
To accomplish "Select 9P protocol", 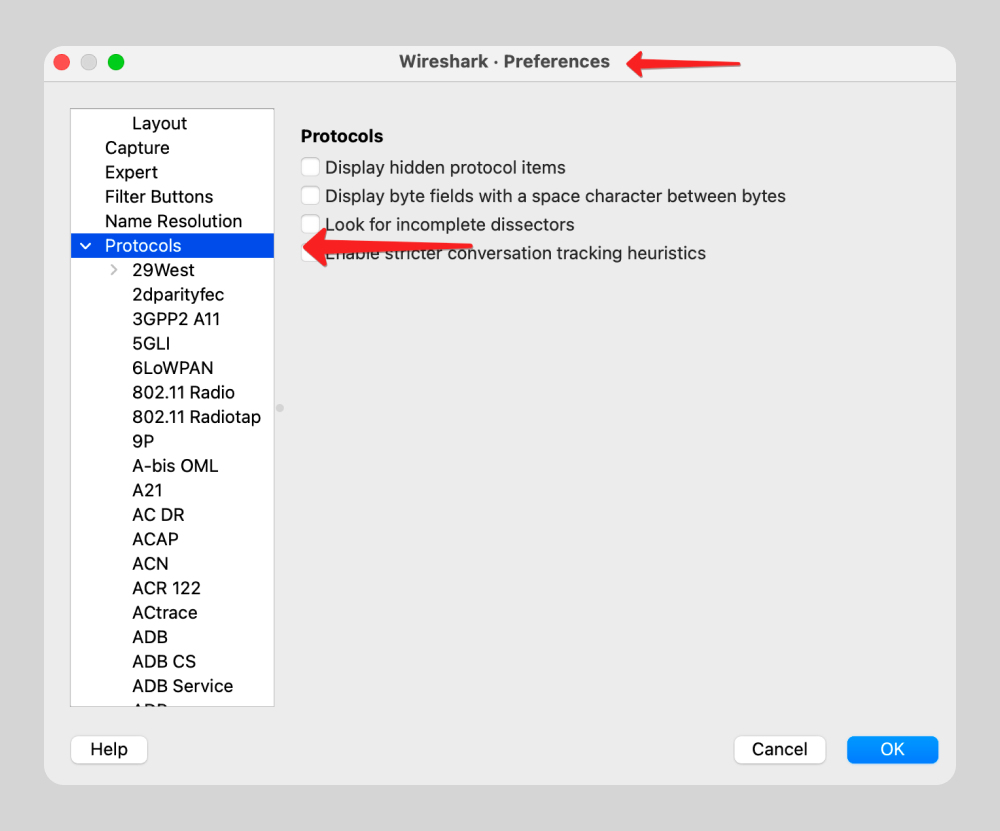I will (143, 441).
